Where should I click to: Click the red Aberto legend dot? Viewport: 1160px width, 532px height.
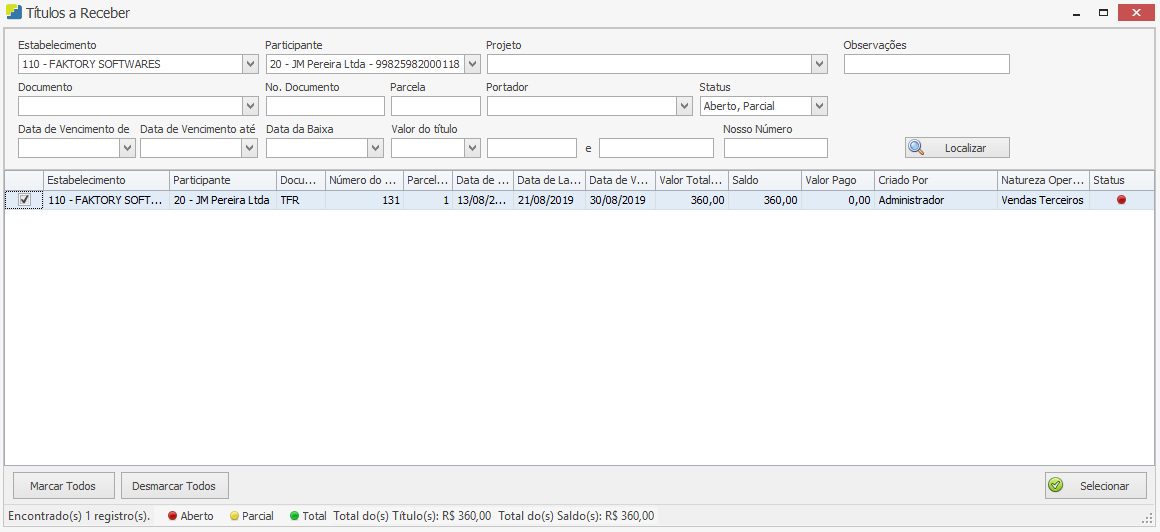(x=172, y=516)
